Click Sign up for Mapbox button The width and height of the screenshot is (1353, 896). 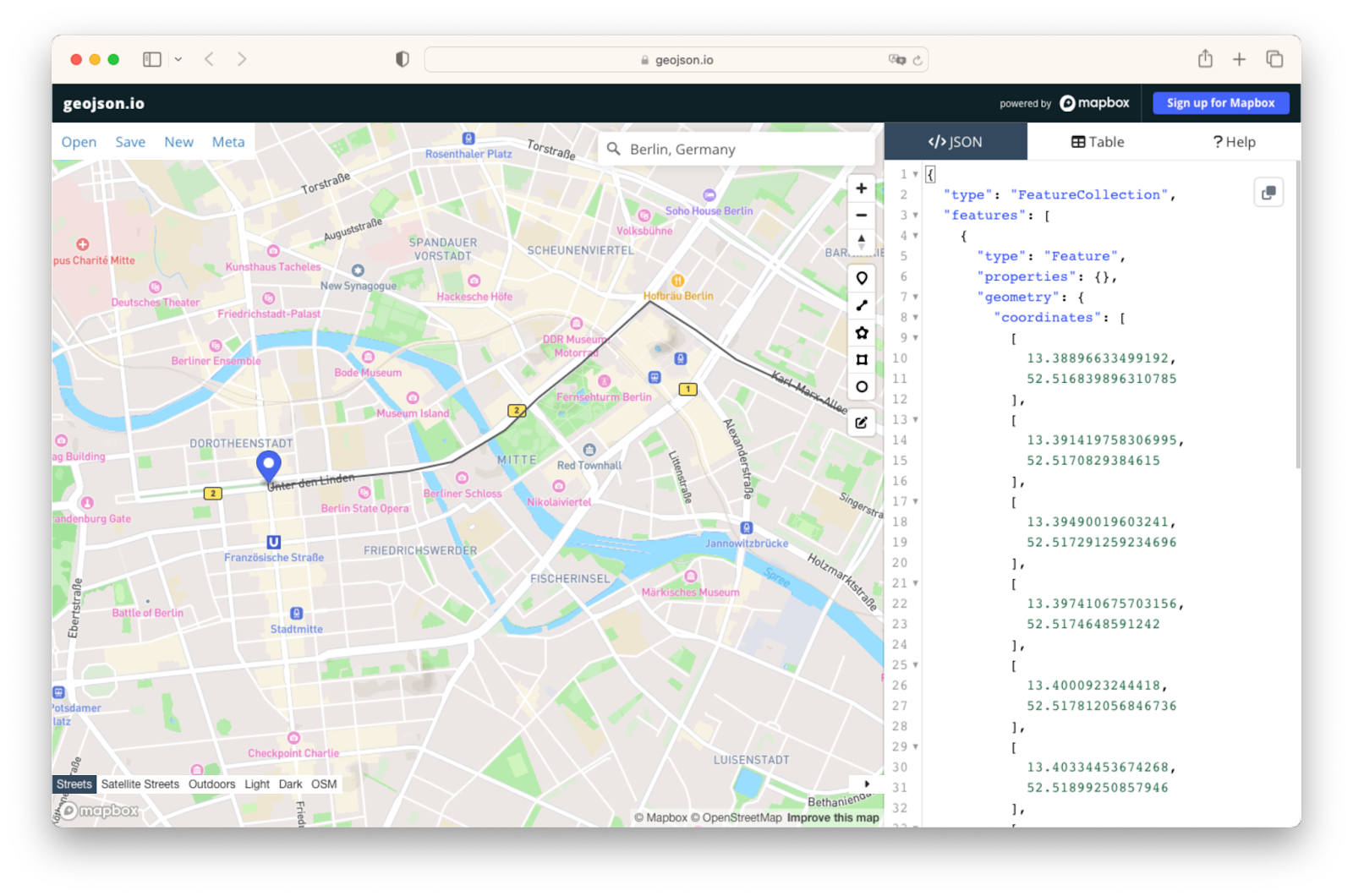point(1220,103)
